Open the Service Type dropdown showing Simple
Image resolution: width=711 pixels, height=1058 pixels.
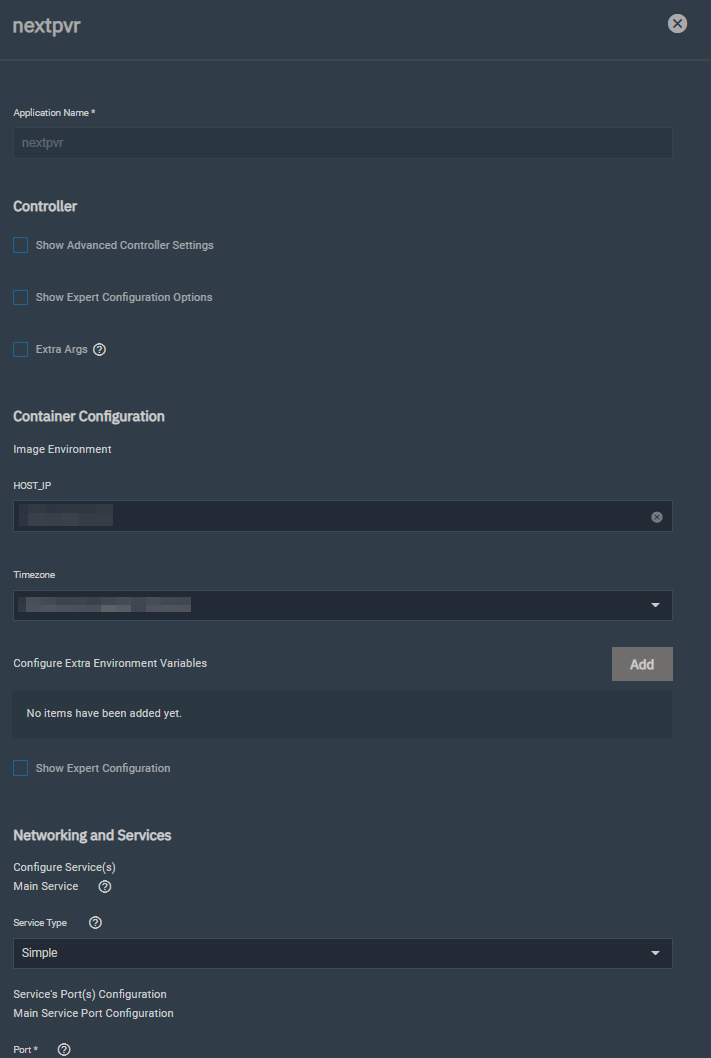tap(343, 953)
